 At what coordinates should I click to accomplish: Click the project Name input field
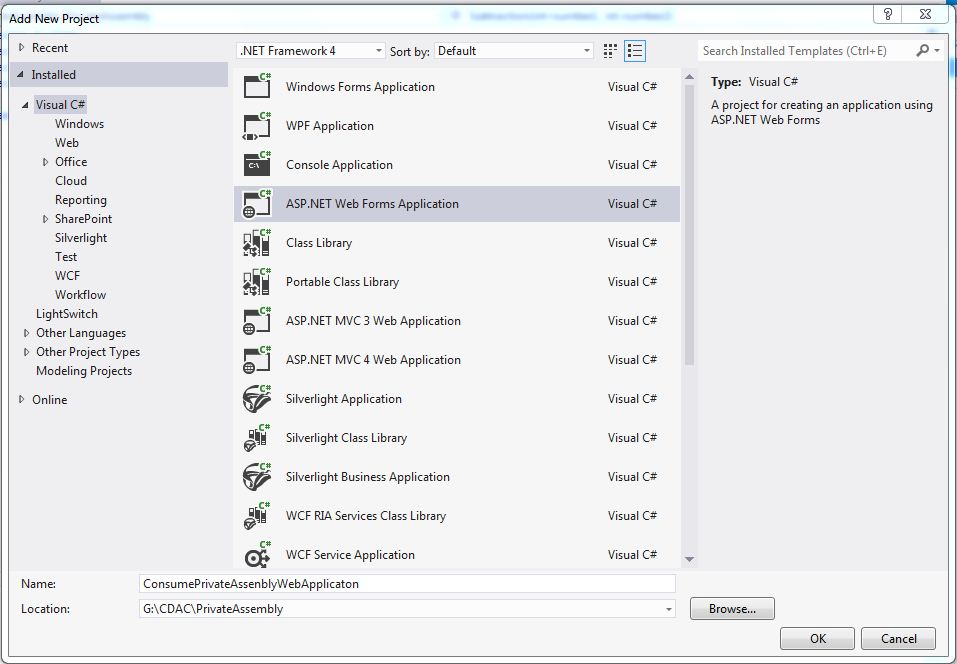point(407,583)
